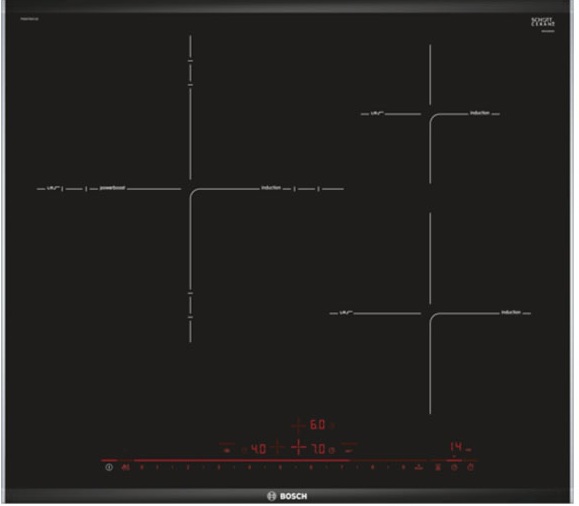
Task: Activate the powerboost pot symbol
Action: point(419,467)
